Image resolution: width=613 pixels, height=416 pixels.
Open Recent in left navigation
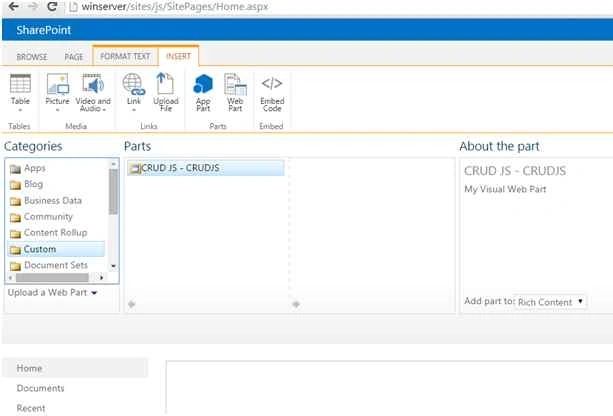point(31,408)
